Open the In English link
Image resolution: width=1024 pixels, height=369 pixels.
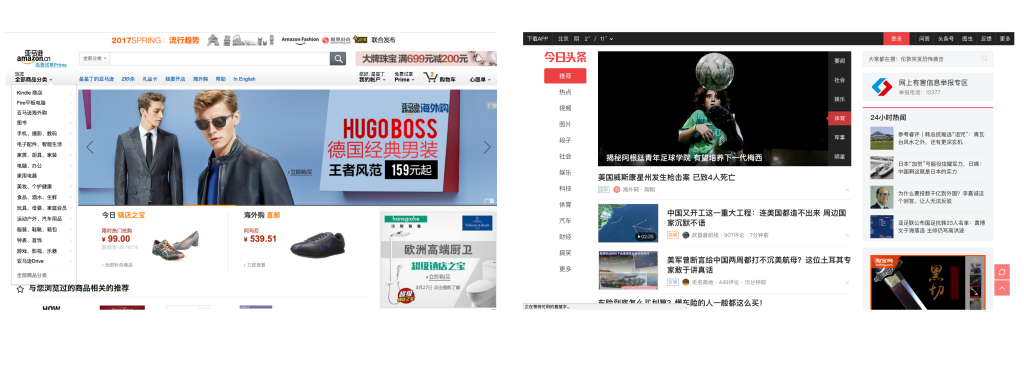tap(245, 79)
